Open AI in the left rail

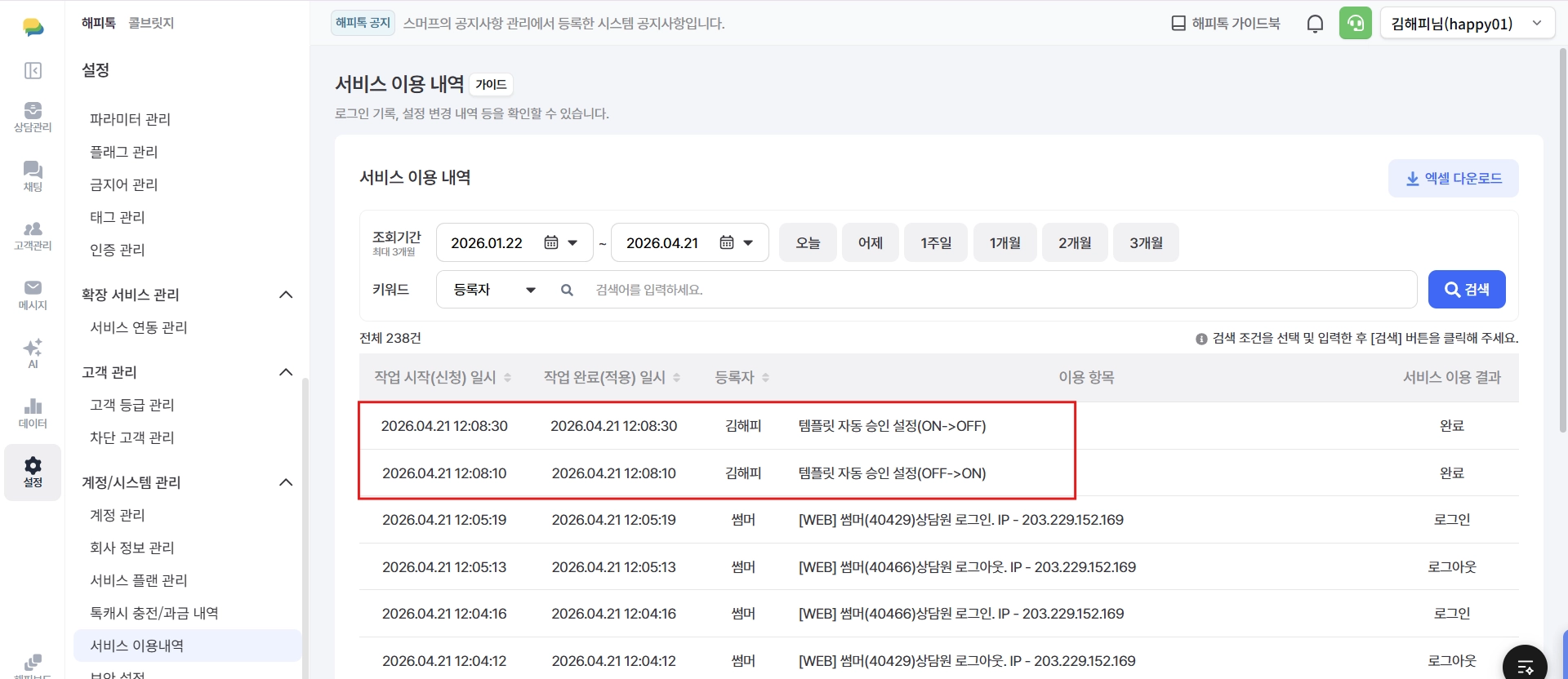(33, 353)
